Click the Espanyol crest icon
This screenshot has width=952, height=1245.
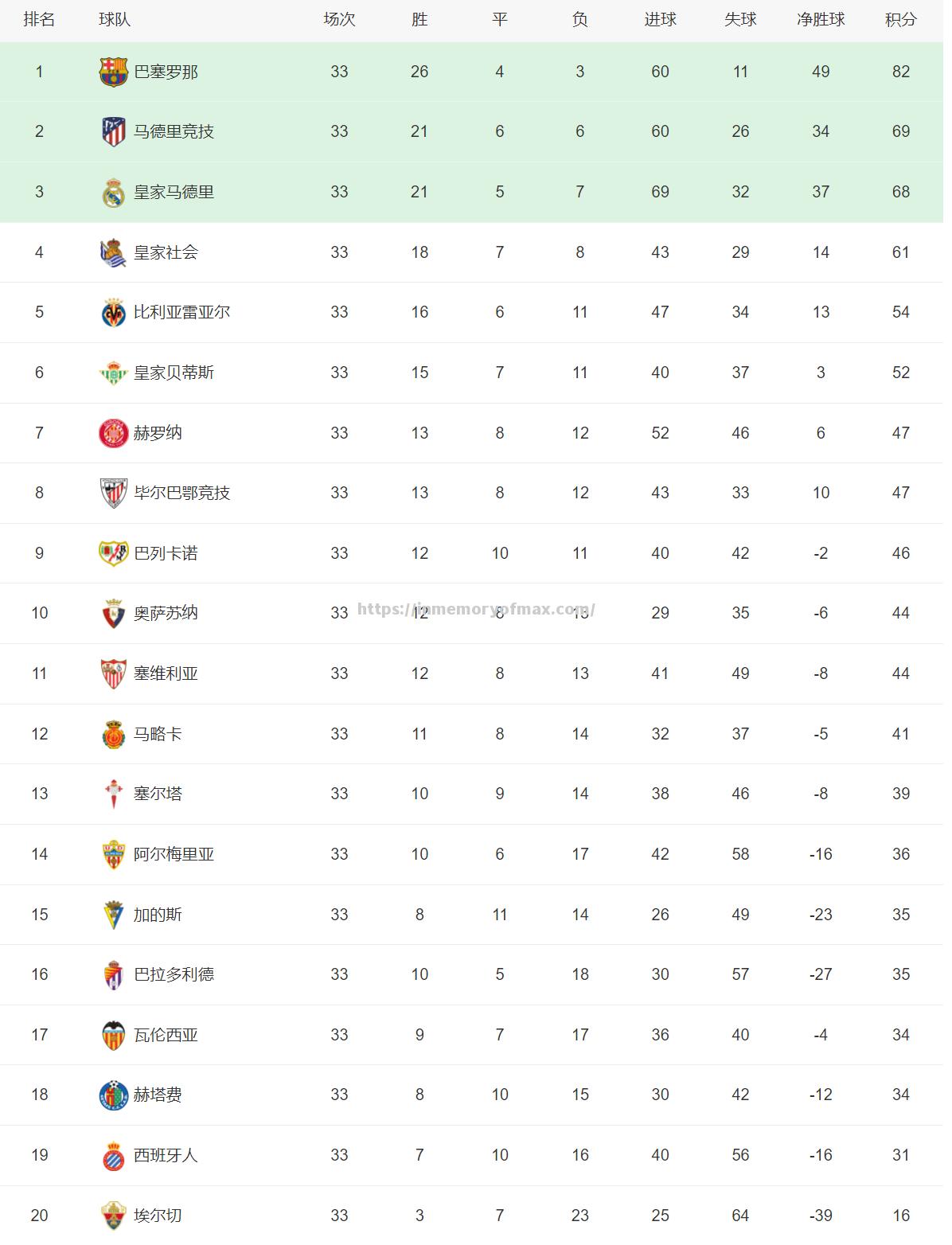pyautogui.click(x=114, y=1155)
